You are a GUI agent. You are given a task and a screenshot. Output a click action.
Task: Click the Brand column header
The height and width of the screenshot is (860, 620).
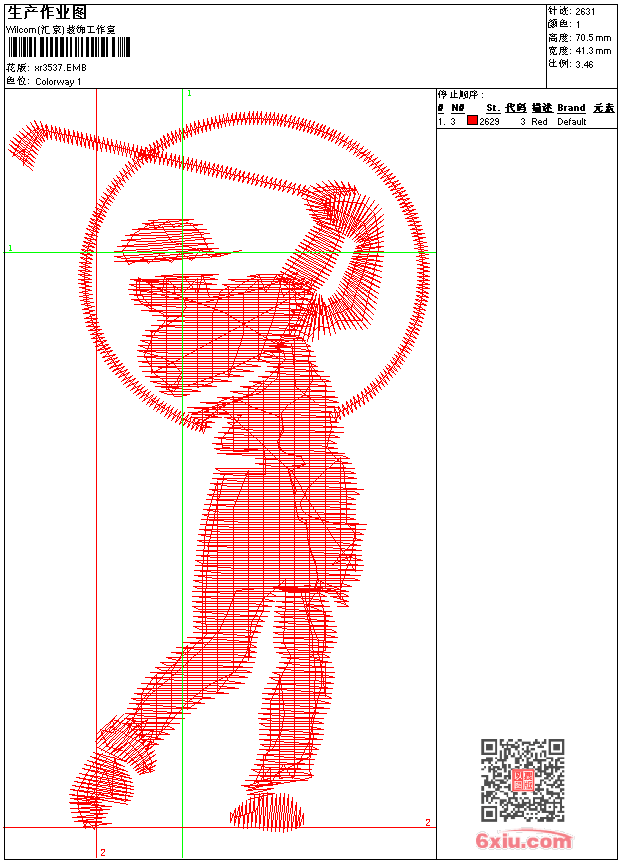[571, 108]
